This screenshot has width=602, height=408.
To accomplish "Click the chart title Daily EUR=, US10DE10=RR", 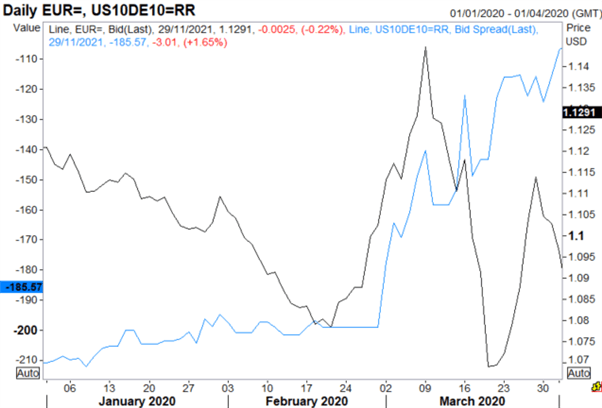I will coord(99,10).
